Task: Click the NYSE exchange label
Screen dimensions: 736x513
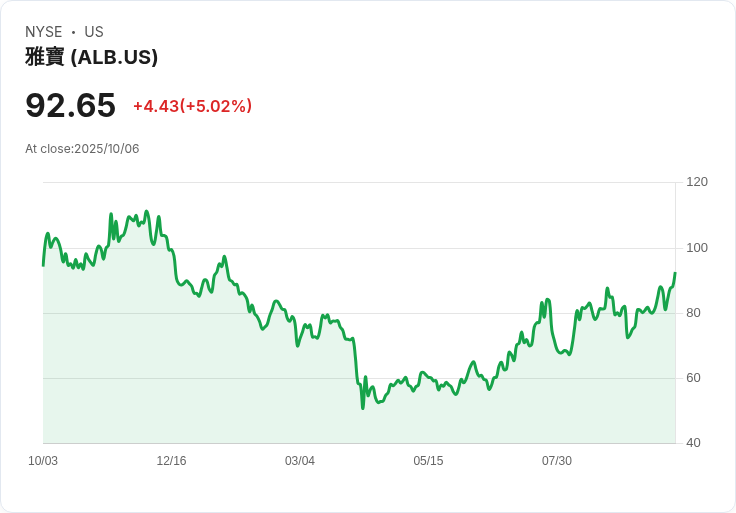Action: point(44,32)
